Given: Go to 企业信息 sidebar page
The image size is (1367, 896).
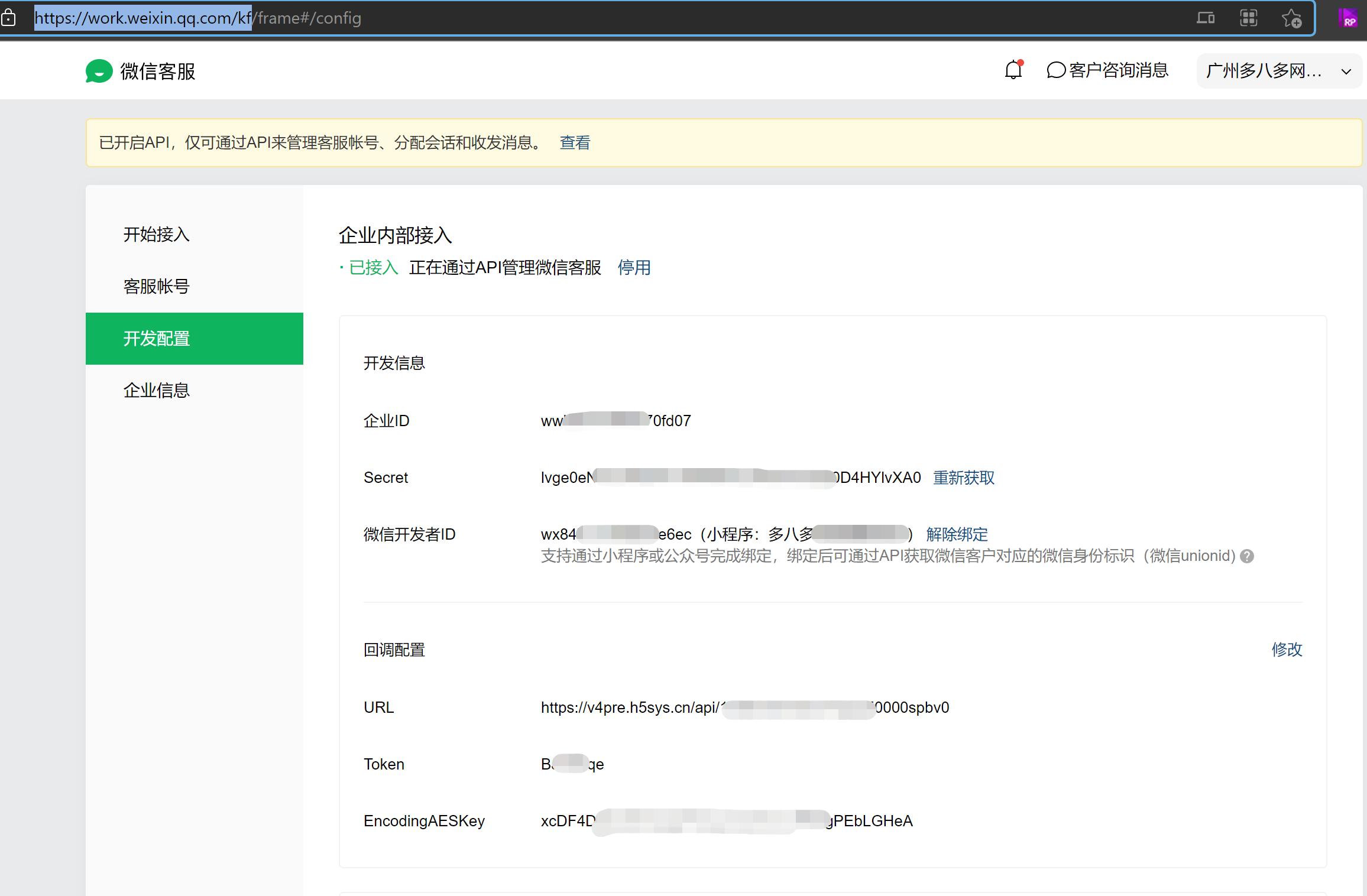Looking at the screenshot, I should 157,391.
